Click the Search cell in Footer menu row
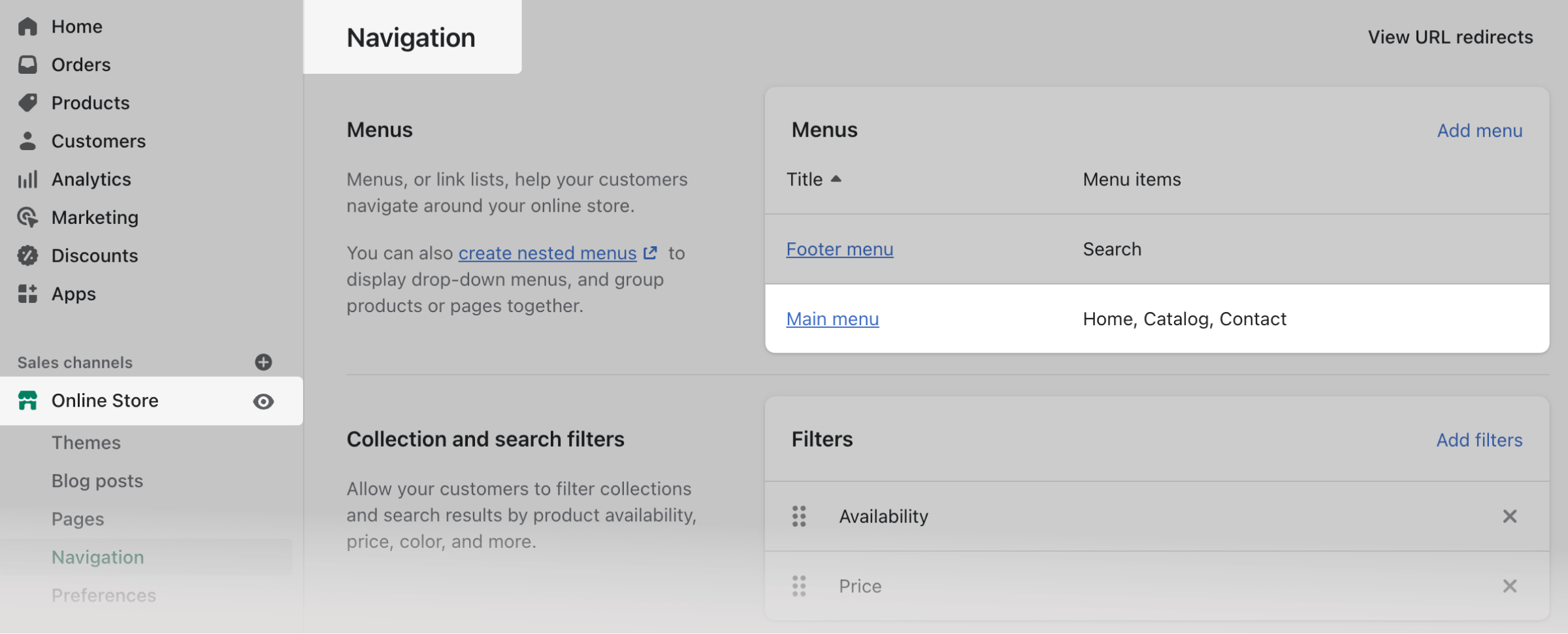The width and height of the screenshot is (1568, 634). pyautogui.click(x=1112, y=249)
